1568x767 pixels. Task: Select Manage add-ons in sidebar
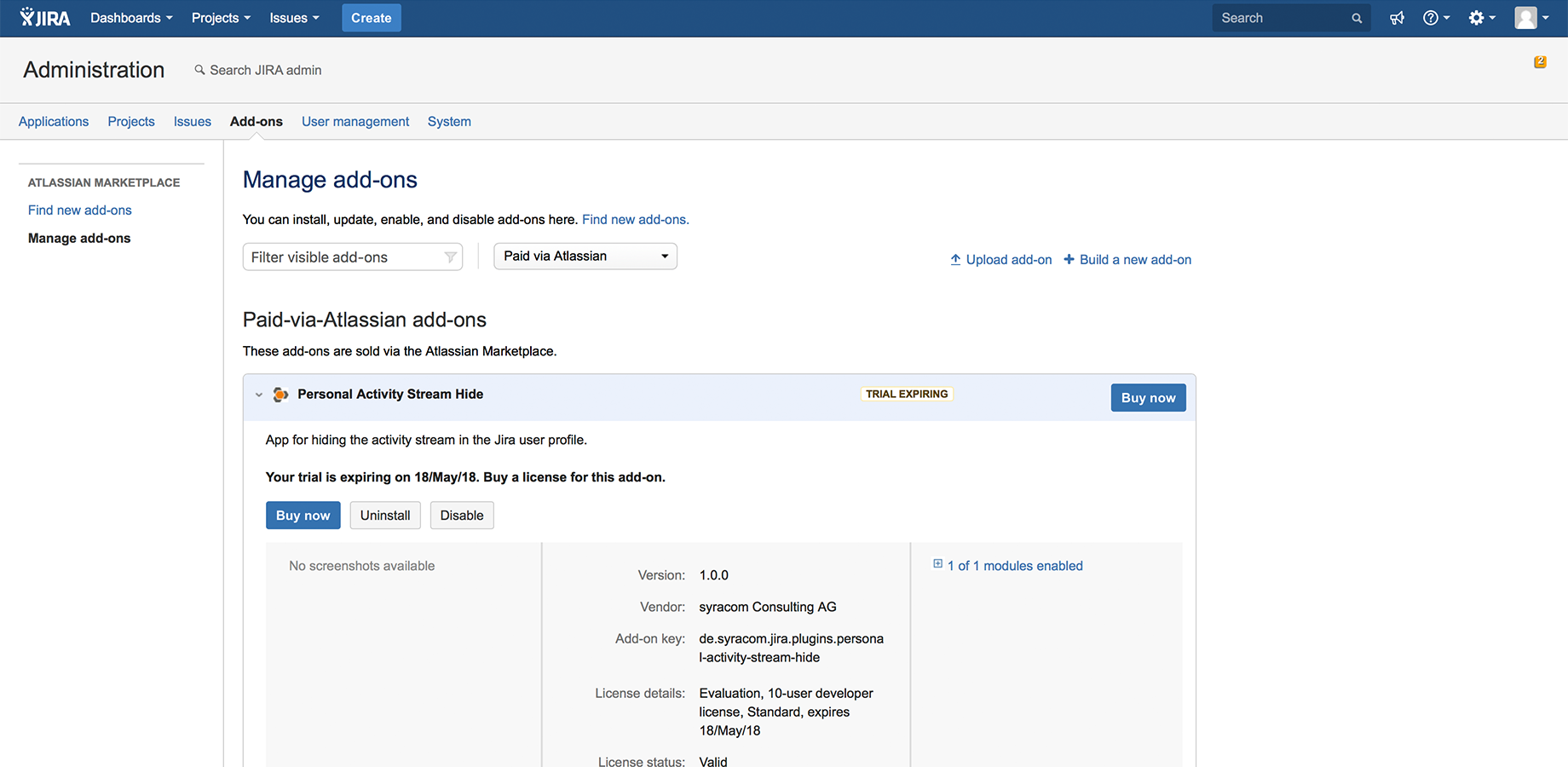coord(79,239)
